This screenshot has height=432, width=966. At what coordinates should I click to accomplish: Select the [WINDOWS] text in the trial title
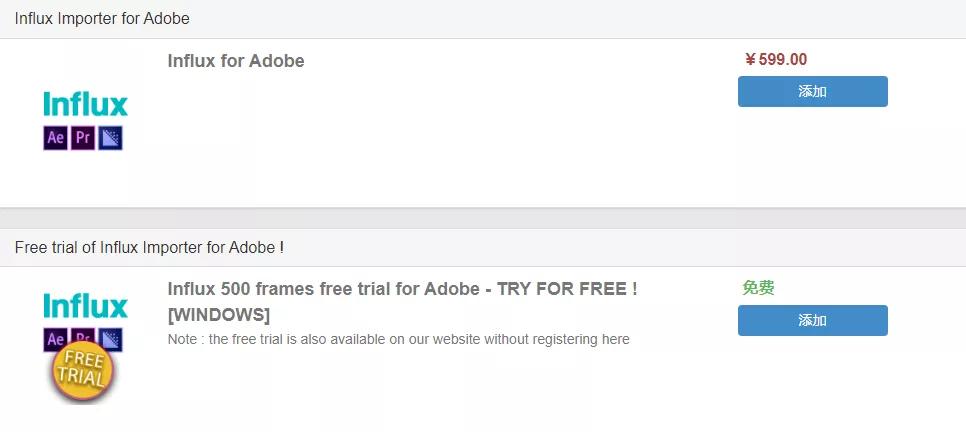coord(218,315)
